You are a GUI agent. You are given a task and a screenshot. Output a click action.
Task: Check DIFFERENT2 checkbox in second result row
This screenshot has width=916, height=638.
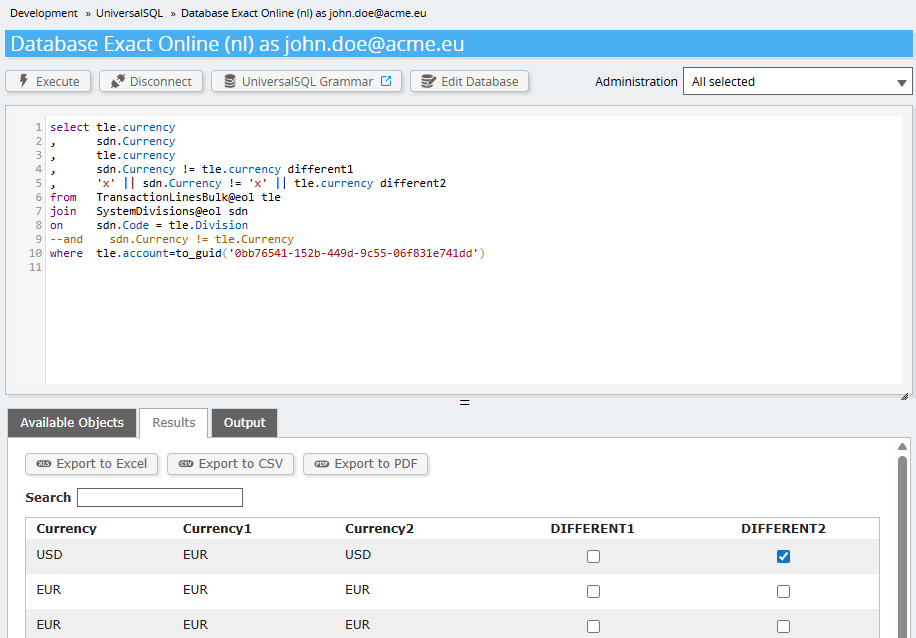pyautogui.click(x=783, y=591)
